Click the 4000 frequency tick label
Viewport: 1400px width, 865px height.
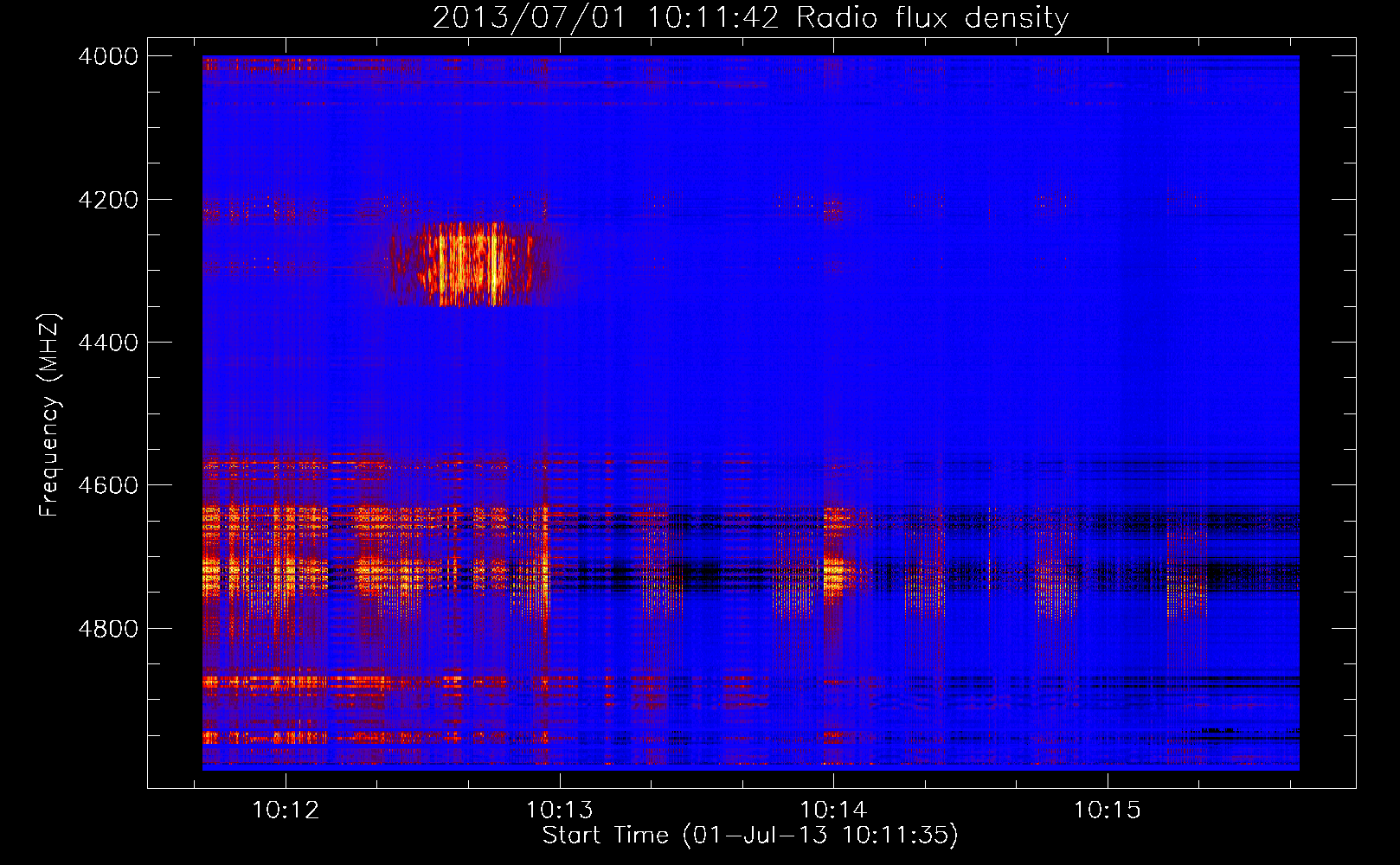[108, 56]
